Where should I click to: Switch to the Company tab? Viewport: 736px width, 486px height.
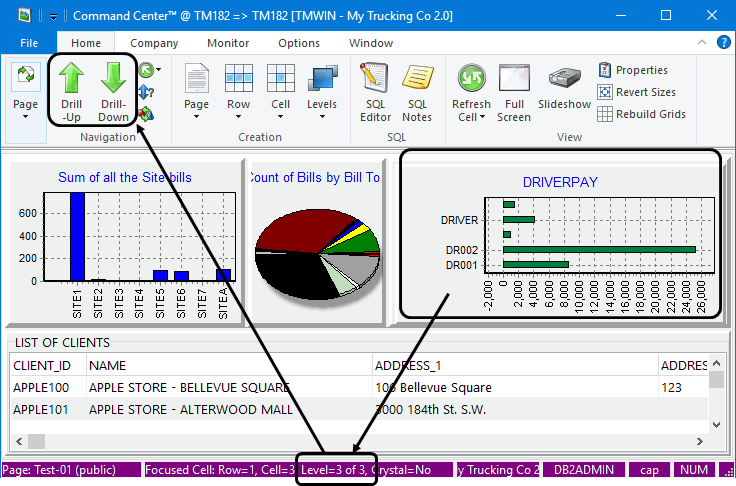coord(154,43)
